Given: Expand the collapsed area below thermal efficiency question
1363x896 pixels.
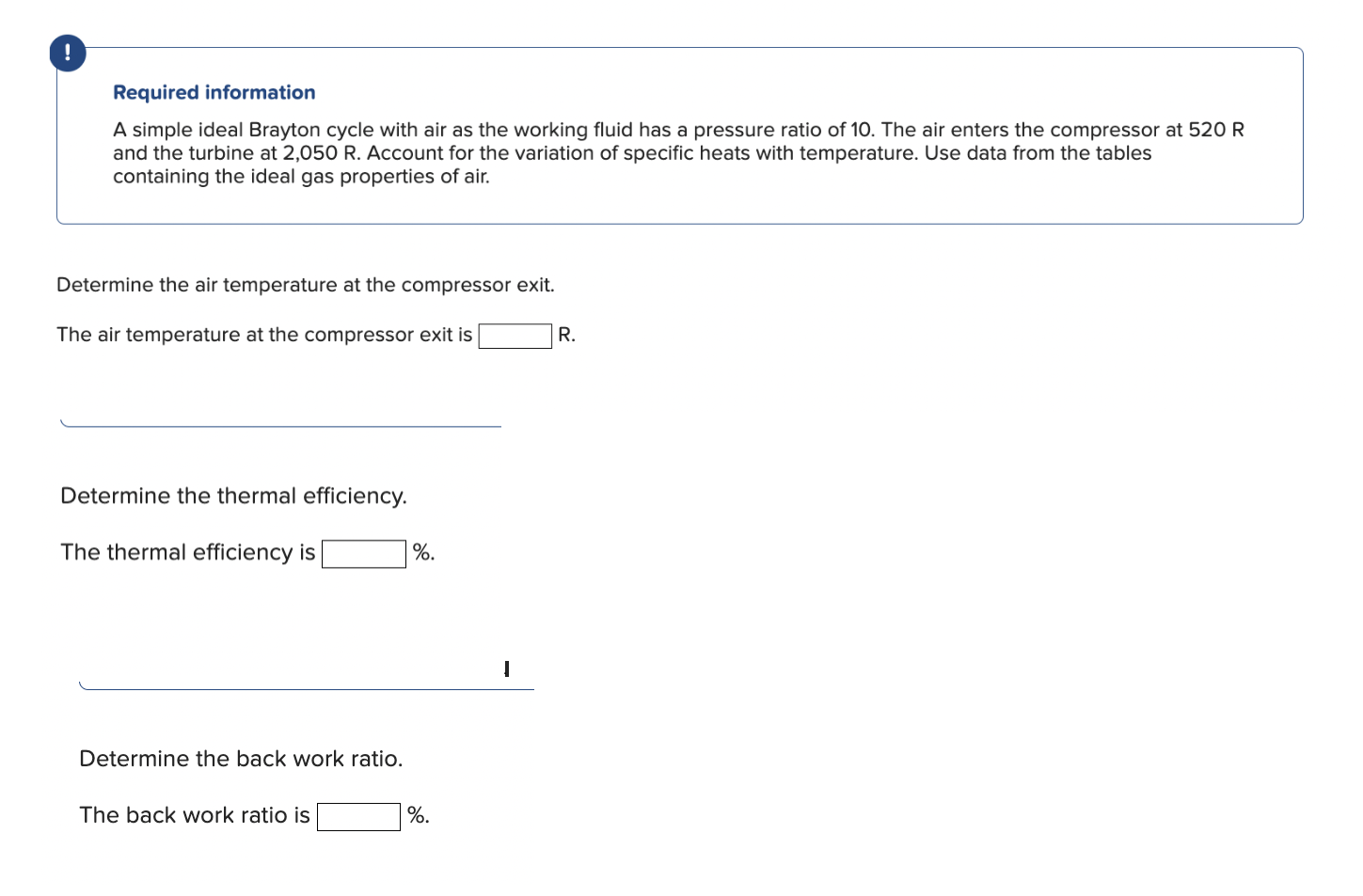Looking at the screenshot, I should [x=306, y=685].
